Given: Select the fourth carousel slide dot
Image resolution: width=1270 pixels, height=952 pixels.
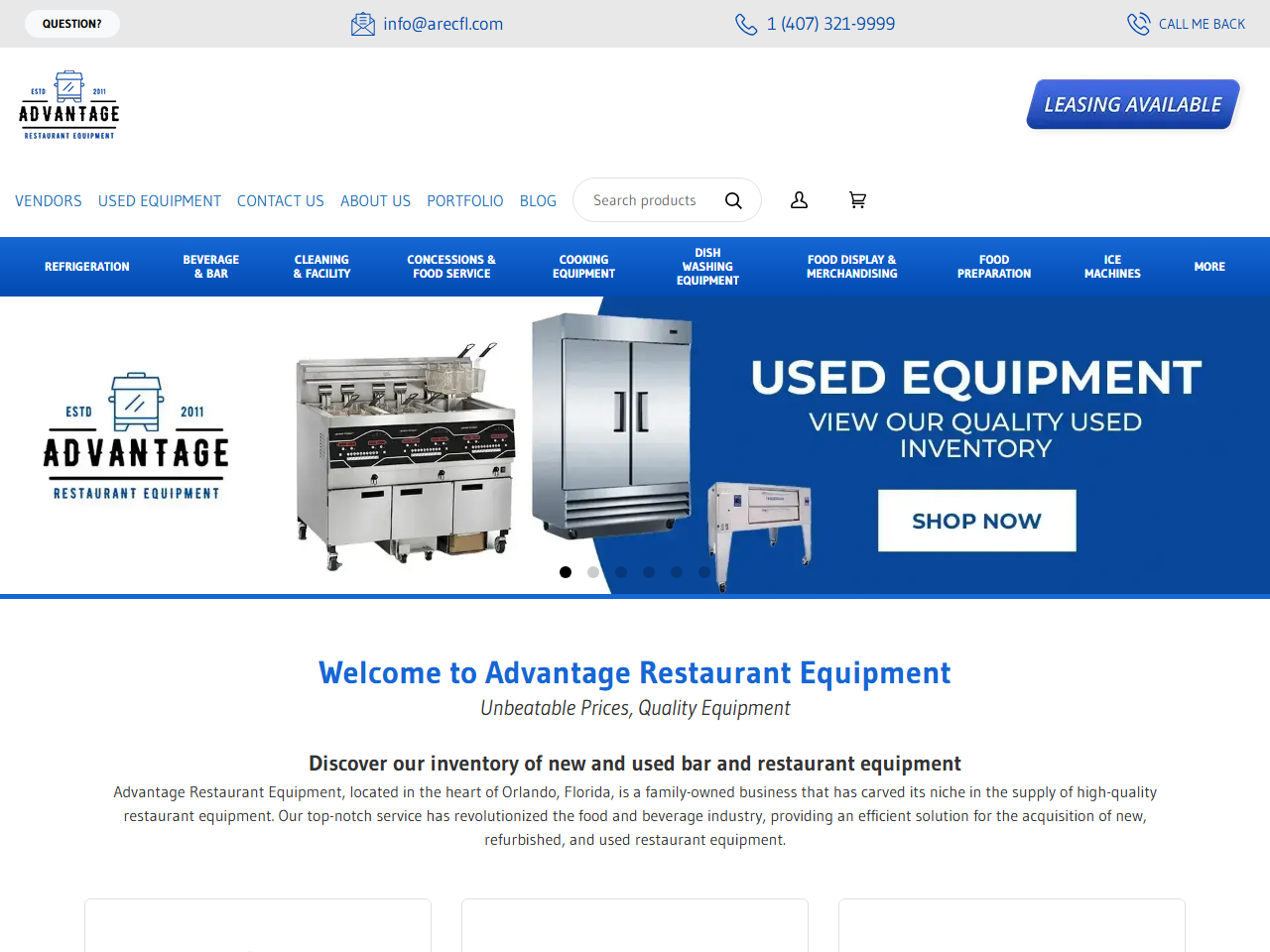Looking at the screenshot, I should pos(649,572).
